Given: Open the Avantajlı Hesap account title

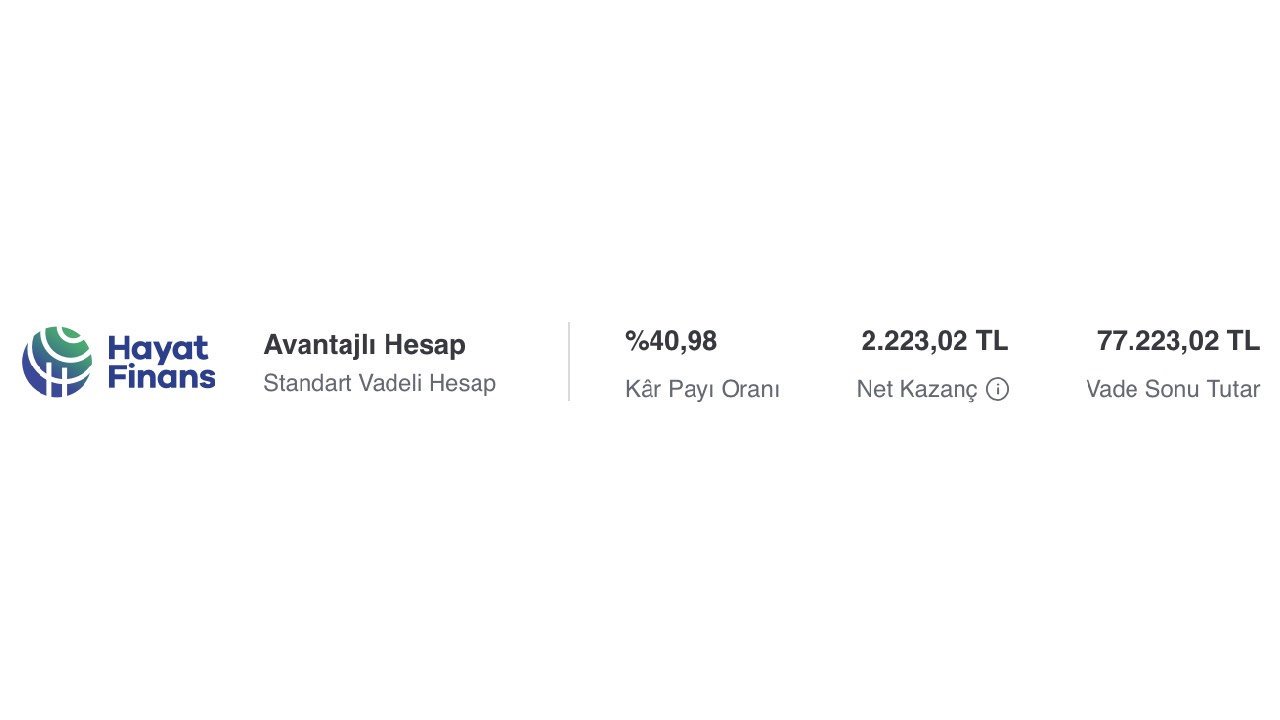Looking at the screenshot, I should click(364, 345).
